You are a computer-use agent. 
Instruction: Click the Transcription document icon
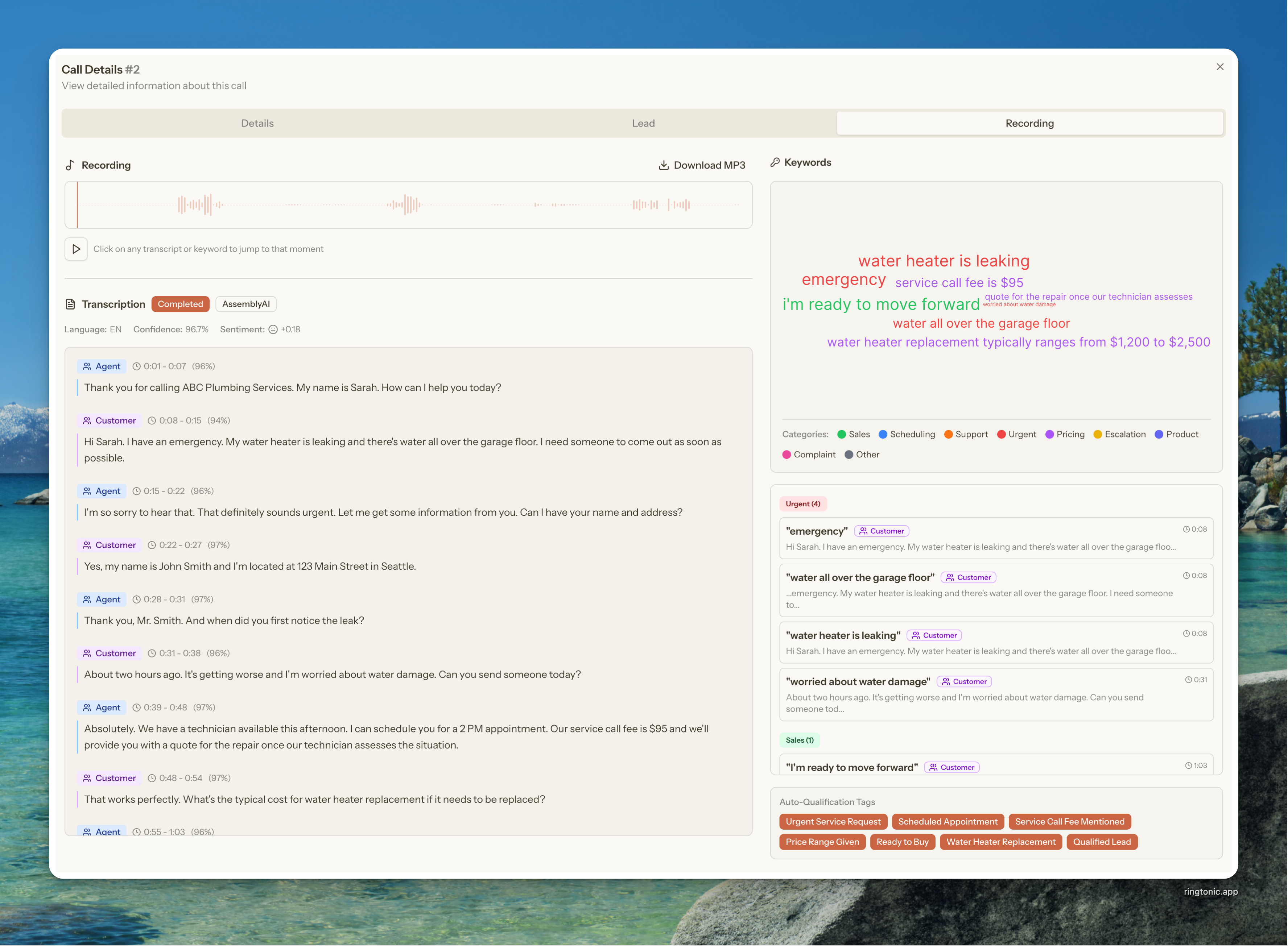[x=70, y=304]
